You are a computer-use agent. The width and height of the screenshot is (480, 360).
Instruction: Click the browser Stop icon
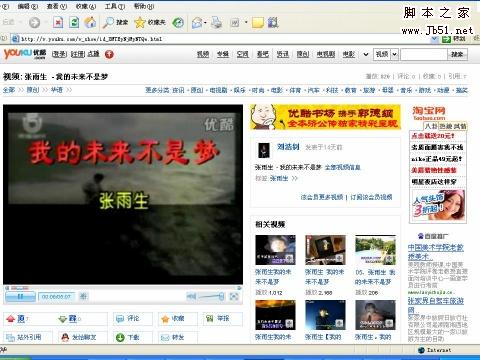pyautogui.click(x=58, y=23)
